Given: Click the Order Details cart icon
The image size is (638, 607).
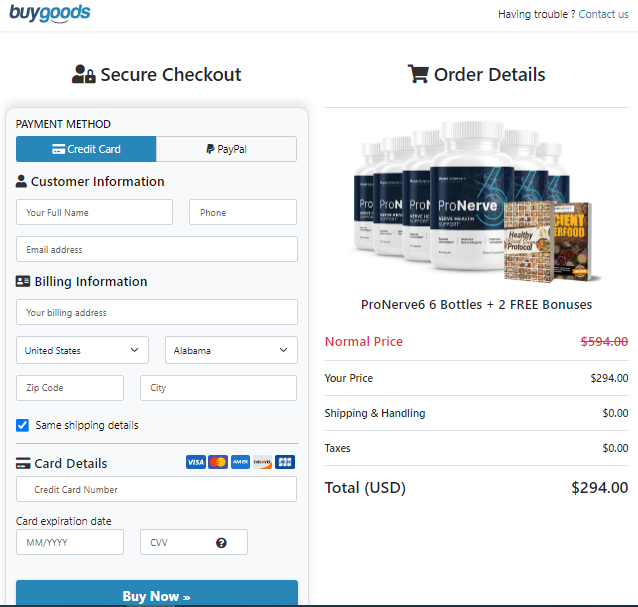Looking at the screenshot, I should (x=418, y=74).
